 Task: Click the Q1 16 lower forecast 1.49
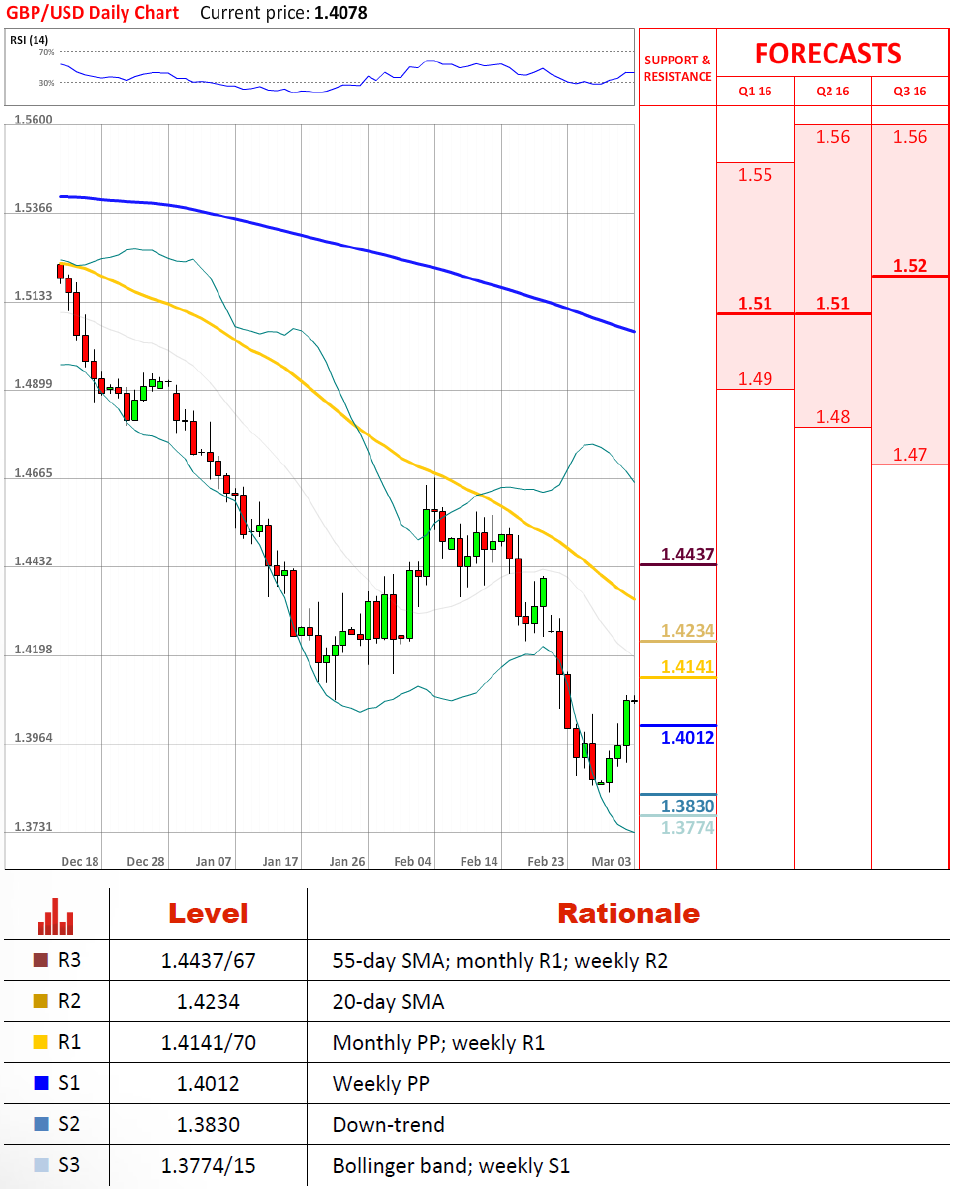click(755, 378)
